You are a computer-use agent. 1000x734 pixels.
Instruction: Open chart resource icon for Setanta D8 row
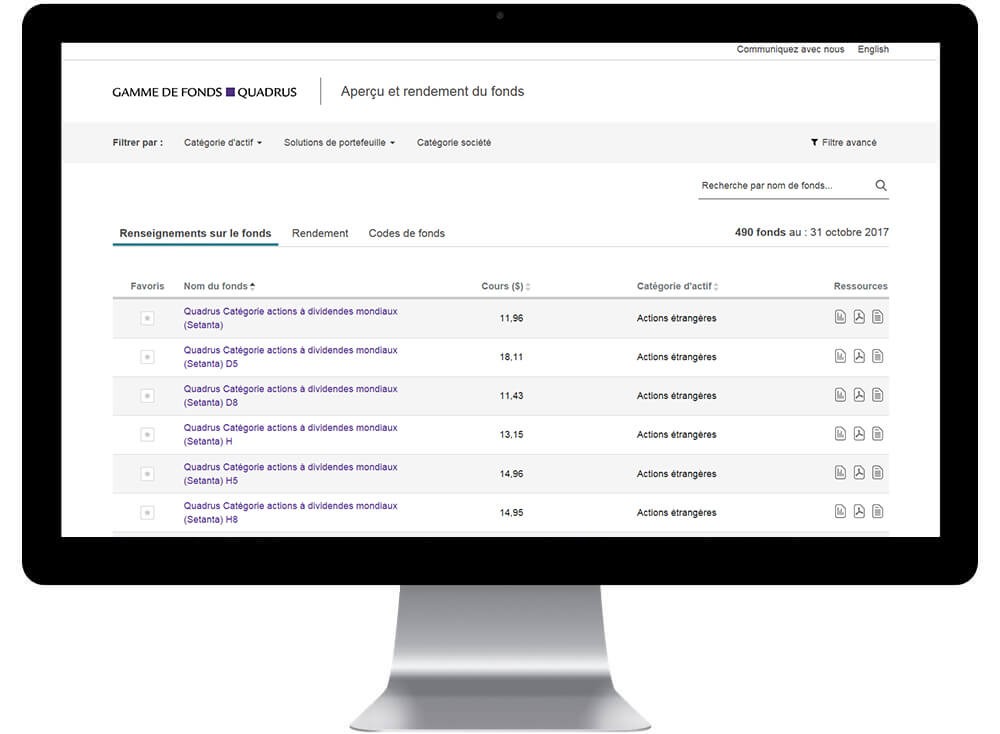click(x=840, y=395)
